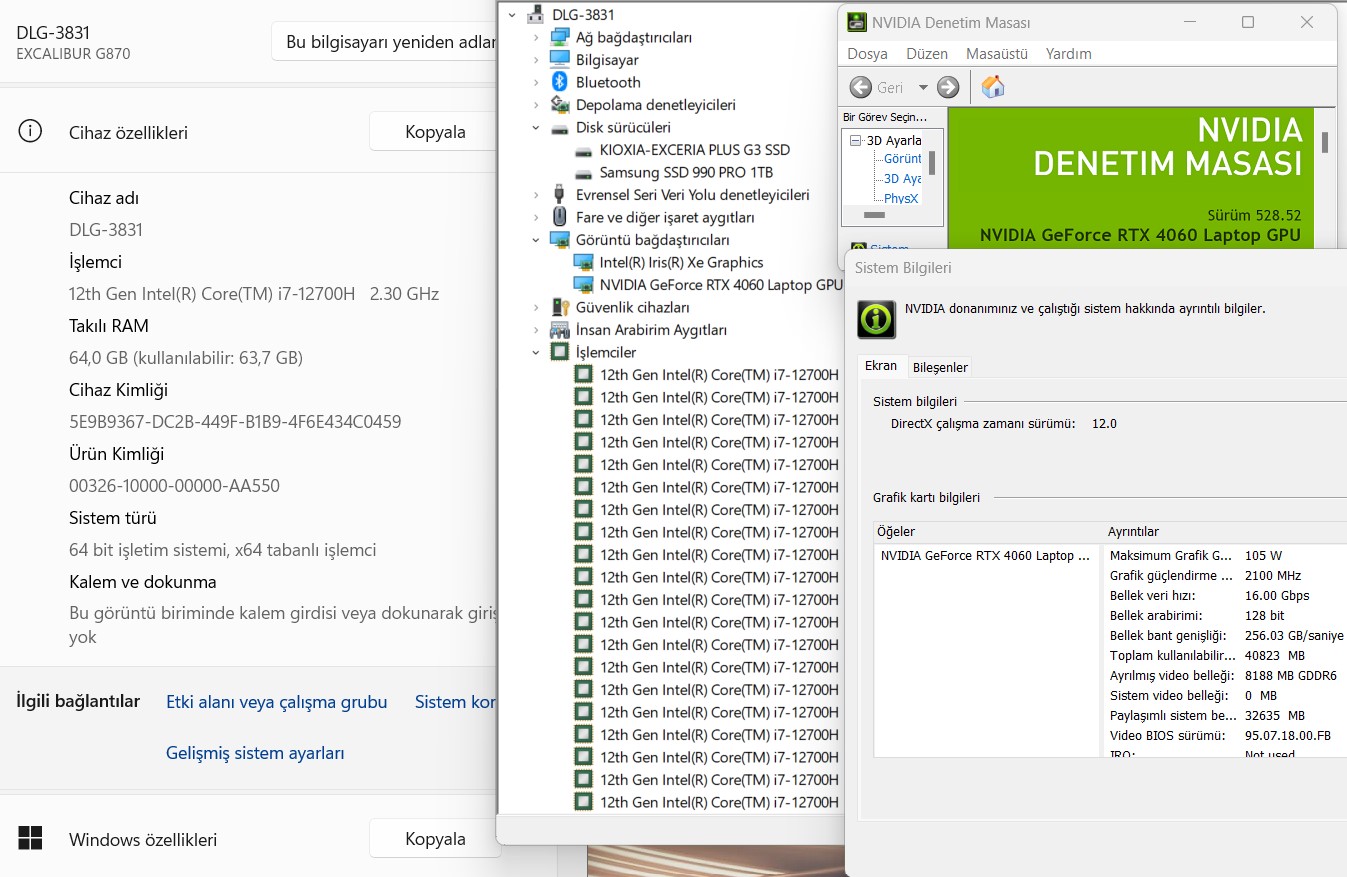Image resolution: width=1347 pixels, height=877 pixels.
Task: Click the Forward arrow icon in NVIDIA toolbar
Action: (948, 87)
